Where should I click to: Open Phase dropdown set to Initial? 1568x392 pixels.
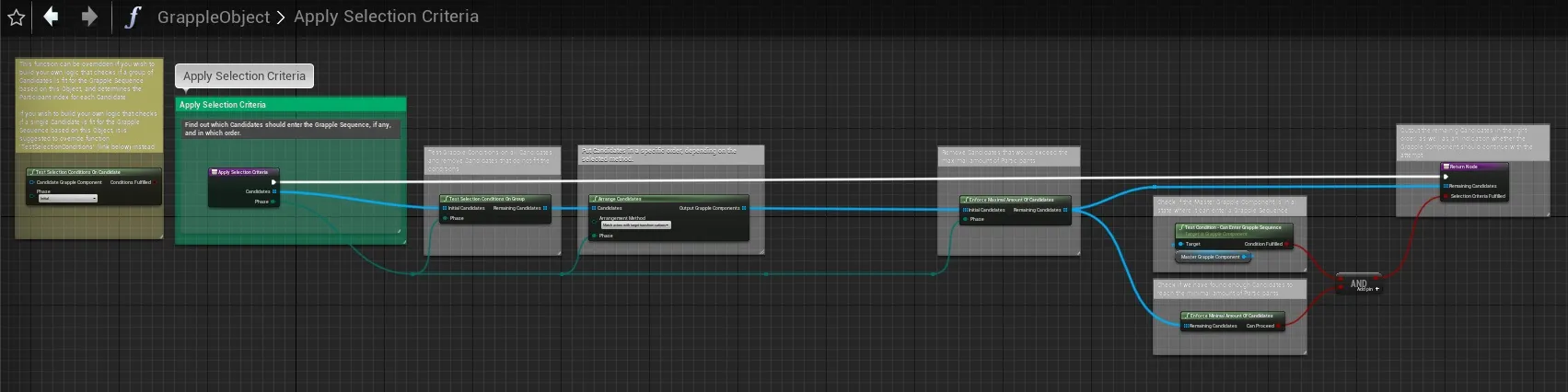(67, 198)
